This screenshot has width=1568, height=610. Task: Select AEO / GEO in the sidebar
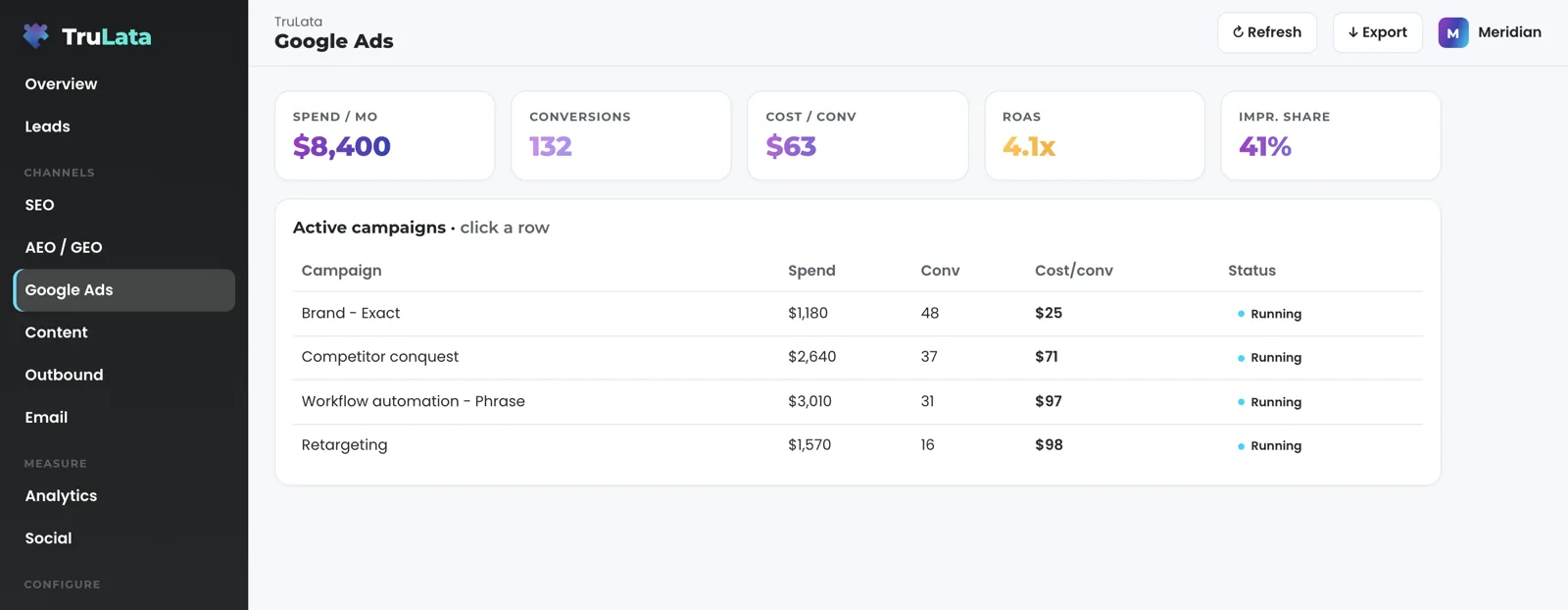coord(124,247)
